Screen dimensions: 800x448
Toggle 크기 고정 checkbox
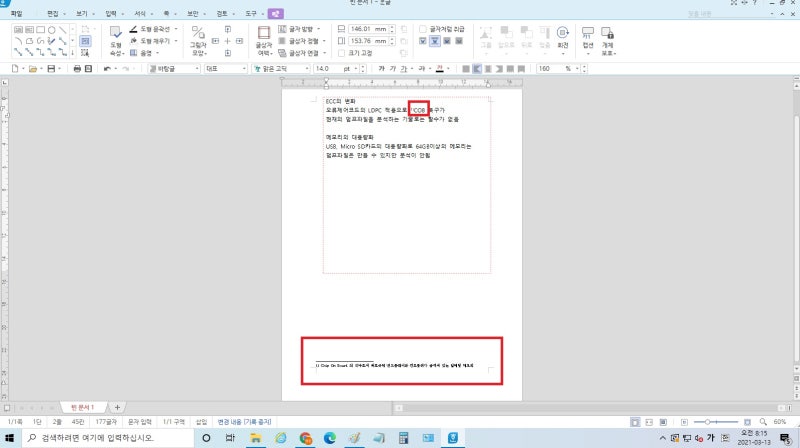pos(341,53)
